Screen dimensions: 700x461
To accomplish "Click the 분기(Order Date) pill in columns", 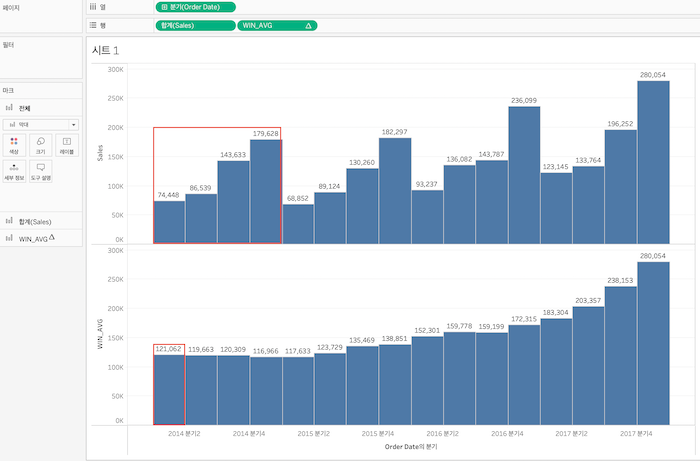I will point(196,7).
